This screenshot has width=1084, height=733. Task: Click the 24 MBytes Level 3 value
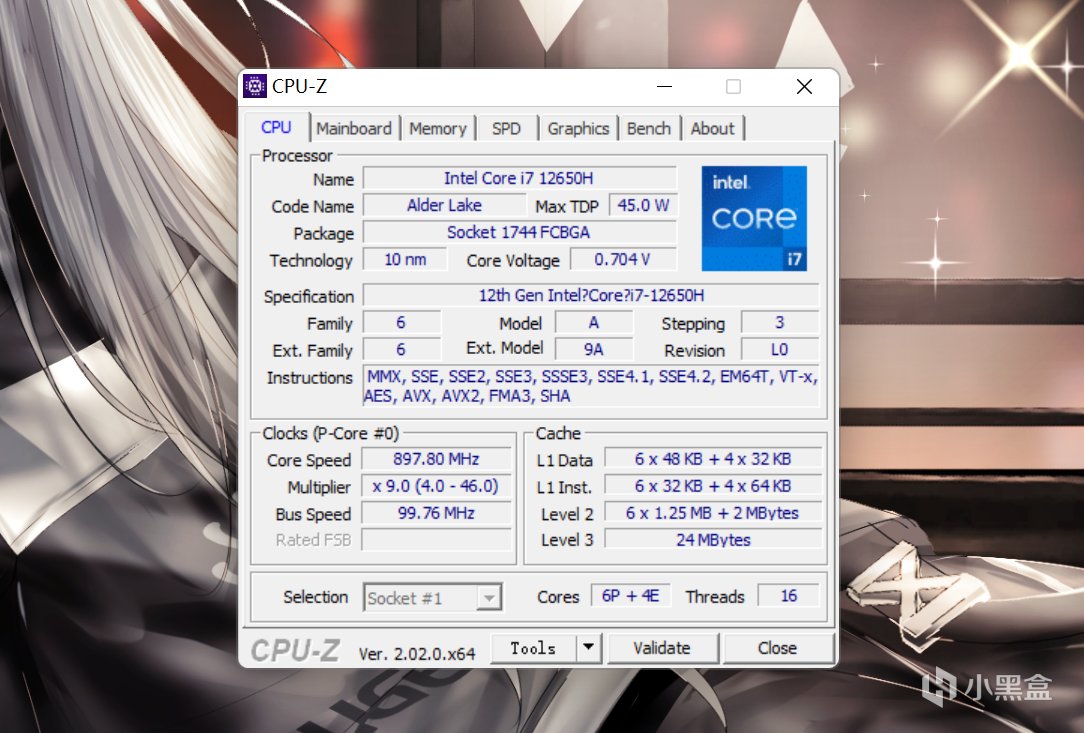pyautogui.click(x=713, y=539)
